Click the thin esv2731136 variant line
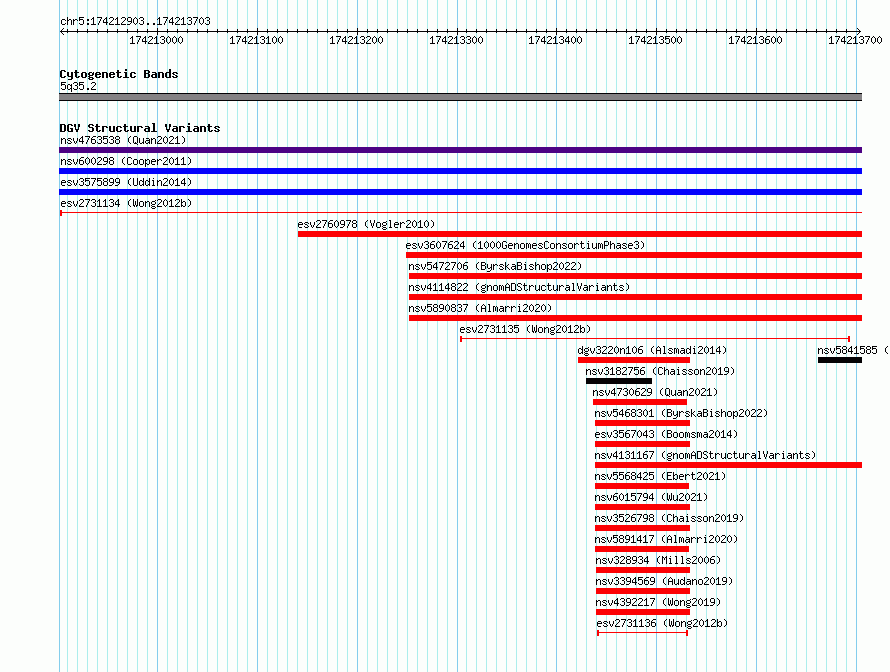Screen dimensions: 890x672 point(643,633)
